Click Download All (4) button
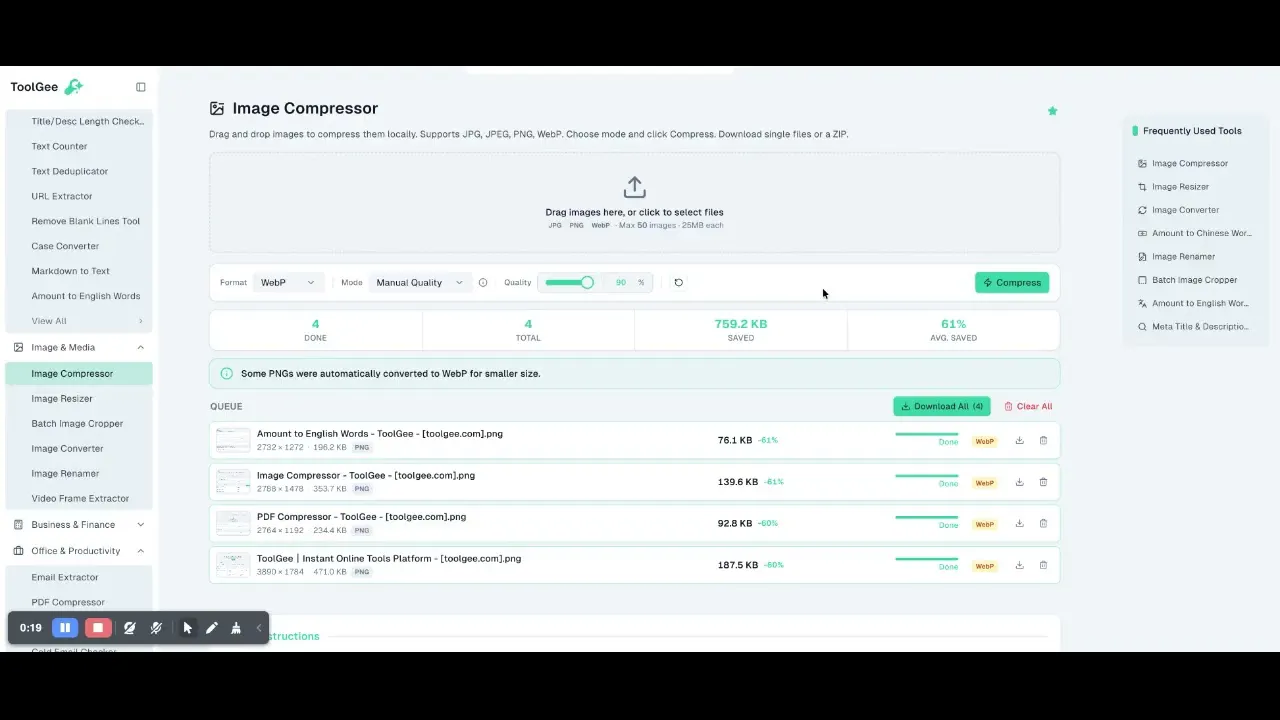The image size is (1280, 720). (x=941, y=406)
